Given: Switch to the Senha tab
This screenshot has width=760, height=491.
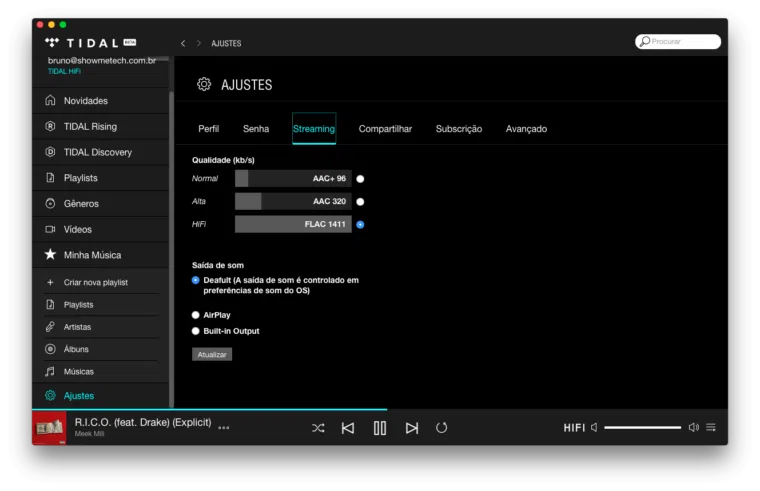Looking at the screenshot, I should [256, 129].
